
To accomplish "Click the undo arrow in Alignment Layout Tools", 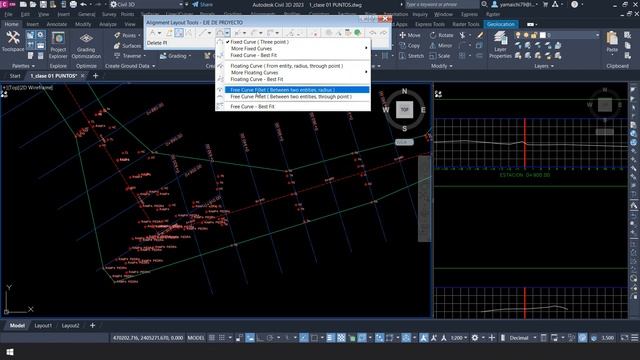I will (373, 33).
